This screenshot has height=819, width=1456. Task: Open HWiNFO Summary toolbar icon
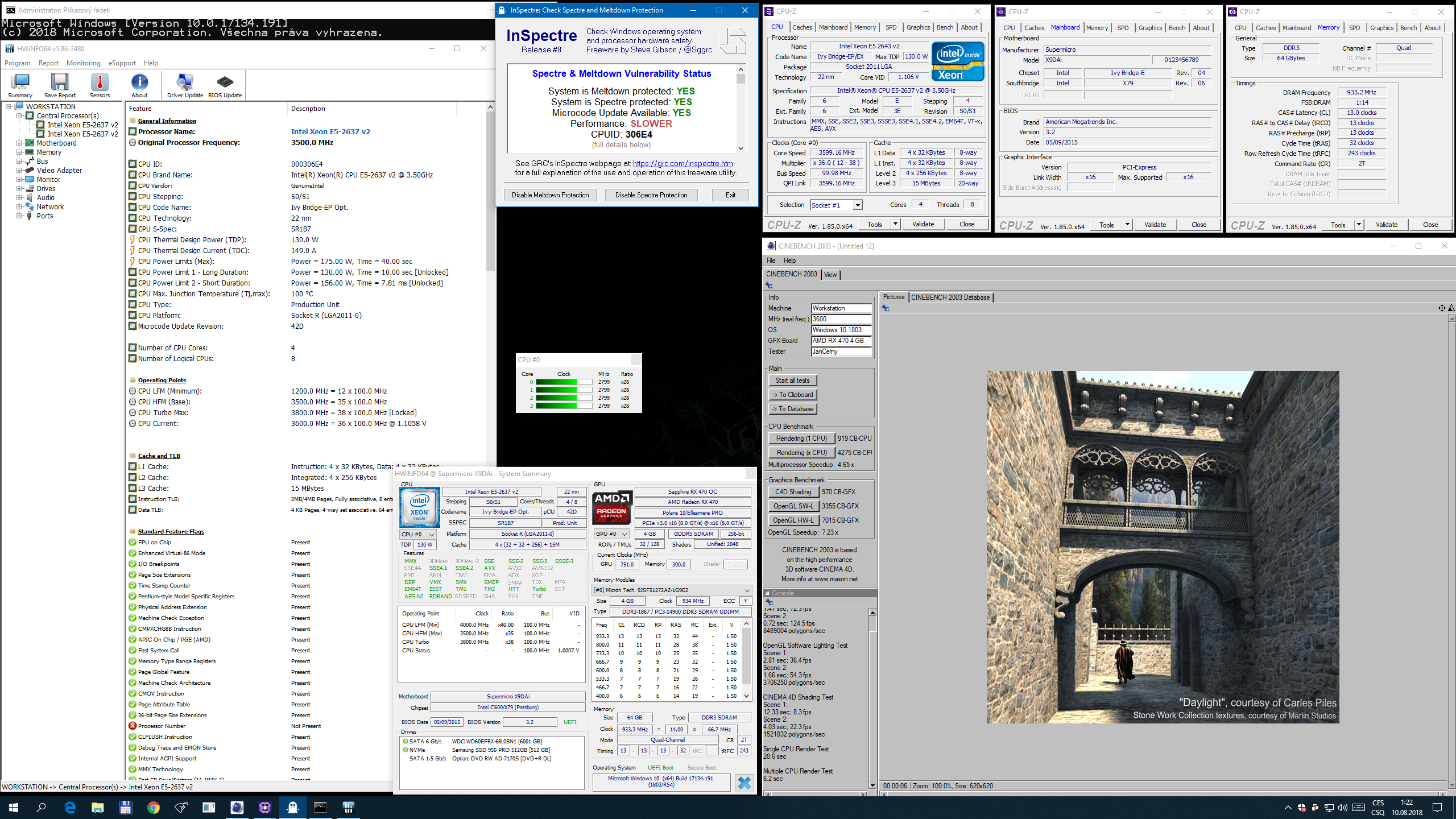pyautogui.click(x=20, y=85)
